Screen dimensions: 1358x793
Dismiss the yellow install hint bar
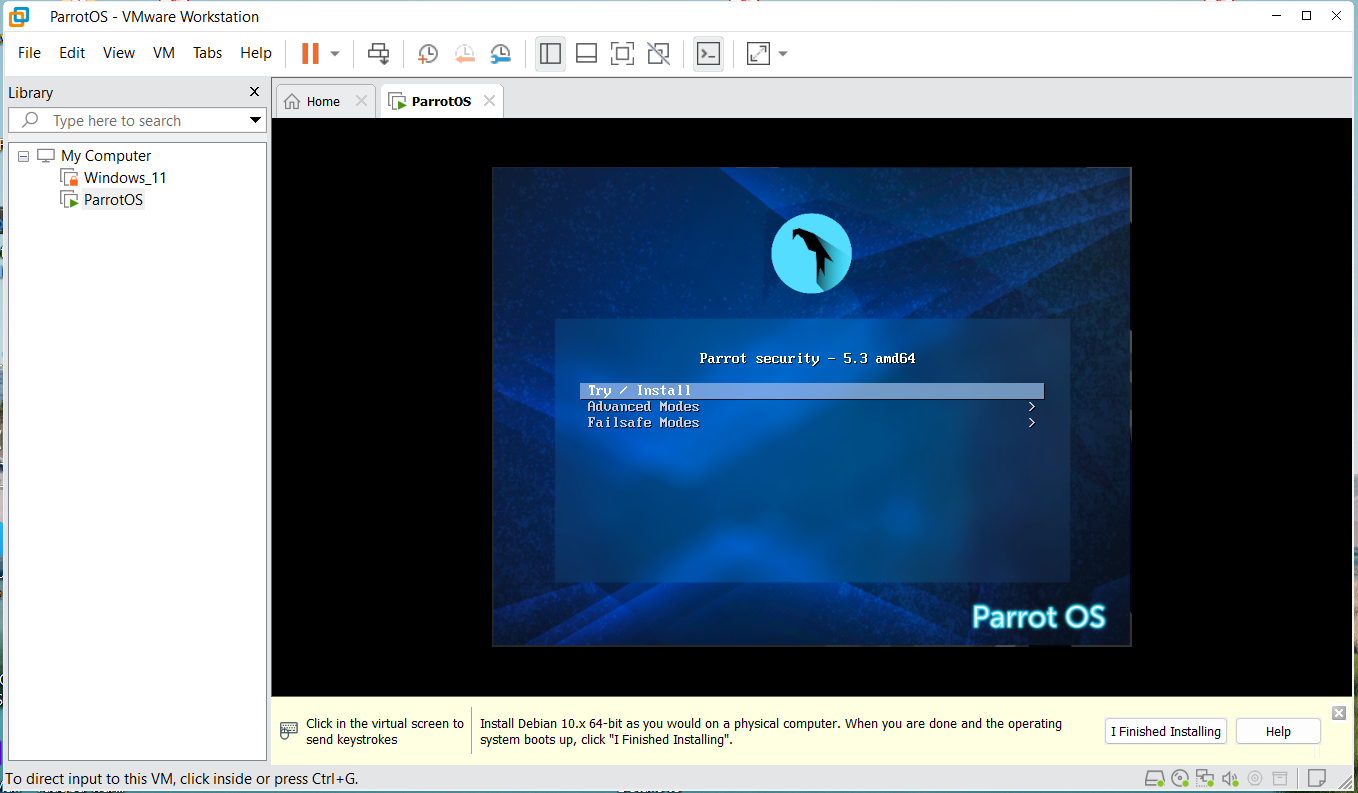pyautogui.click(x=1339, y=712)
